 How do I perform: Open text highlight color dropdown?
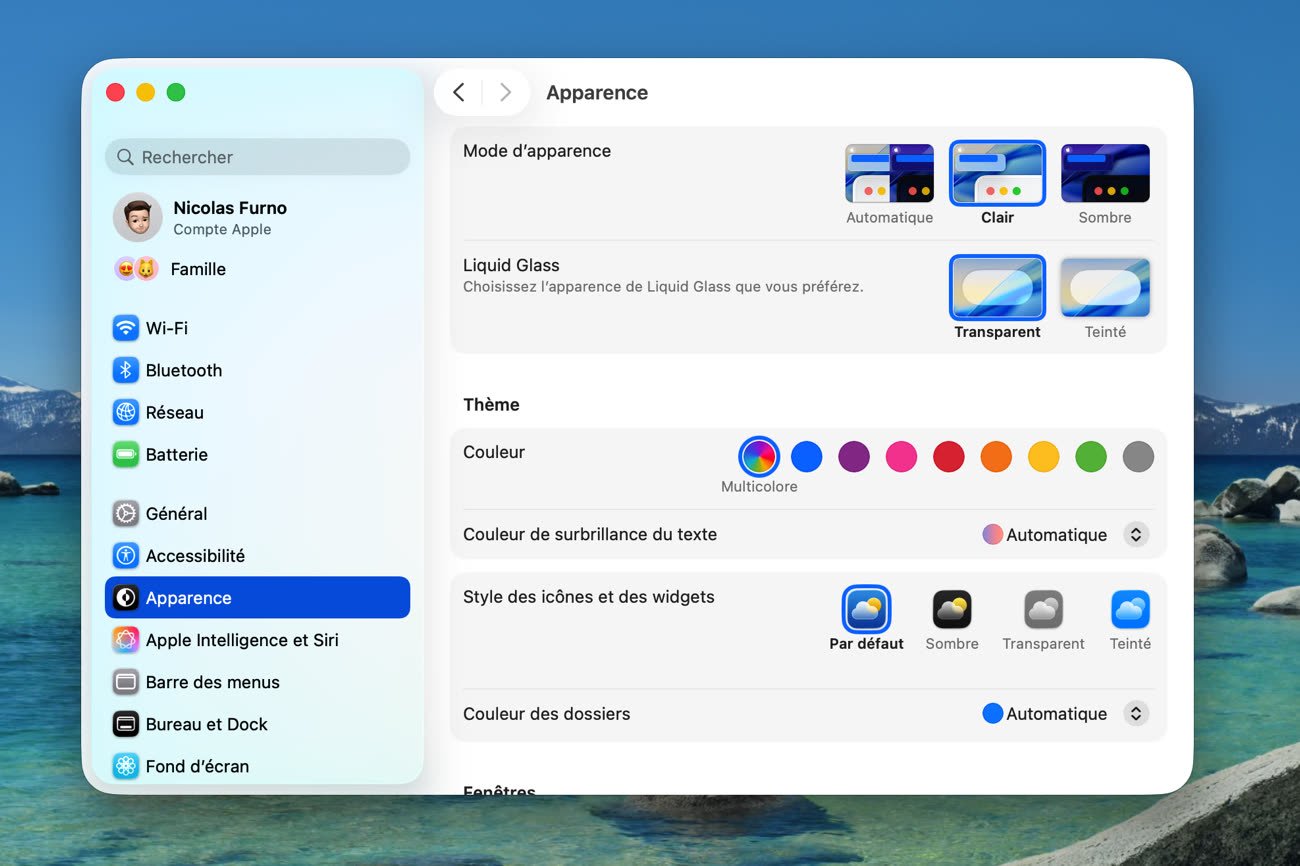1135,535
